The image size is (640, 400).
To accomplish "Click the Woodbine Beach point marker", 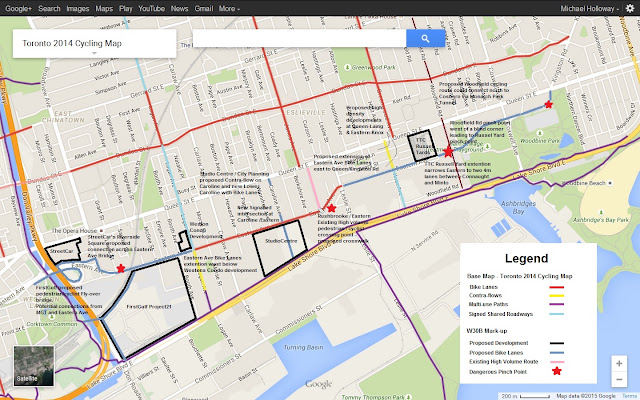I will tap(610, 183).
